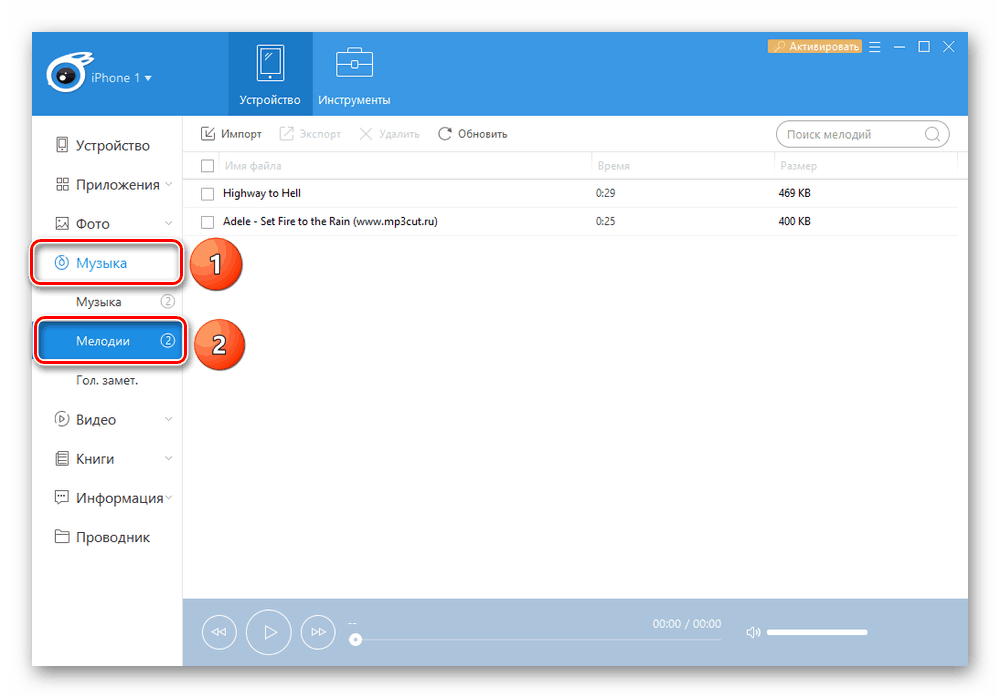Expand the Приложения chevron
This screenshot has height=698, width=1000.
pos(168,184)
